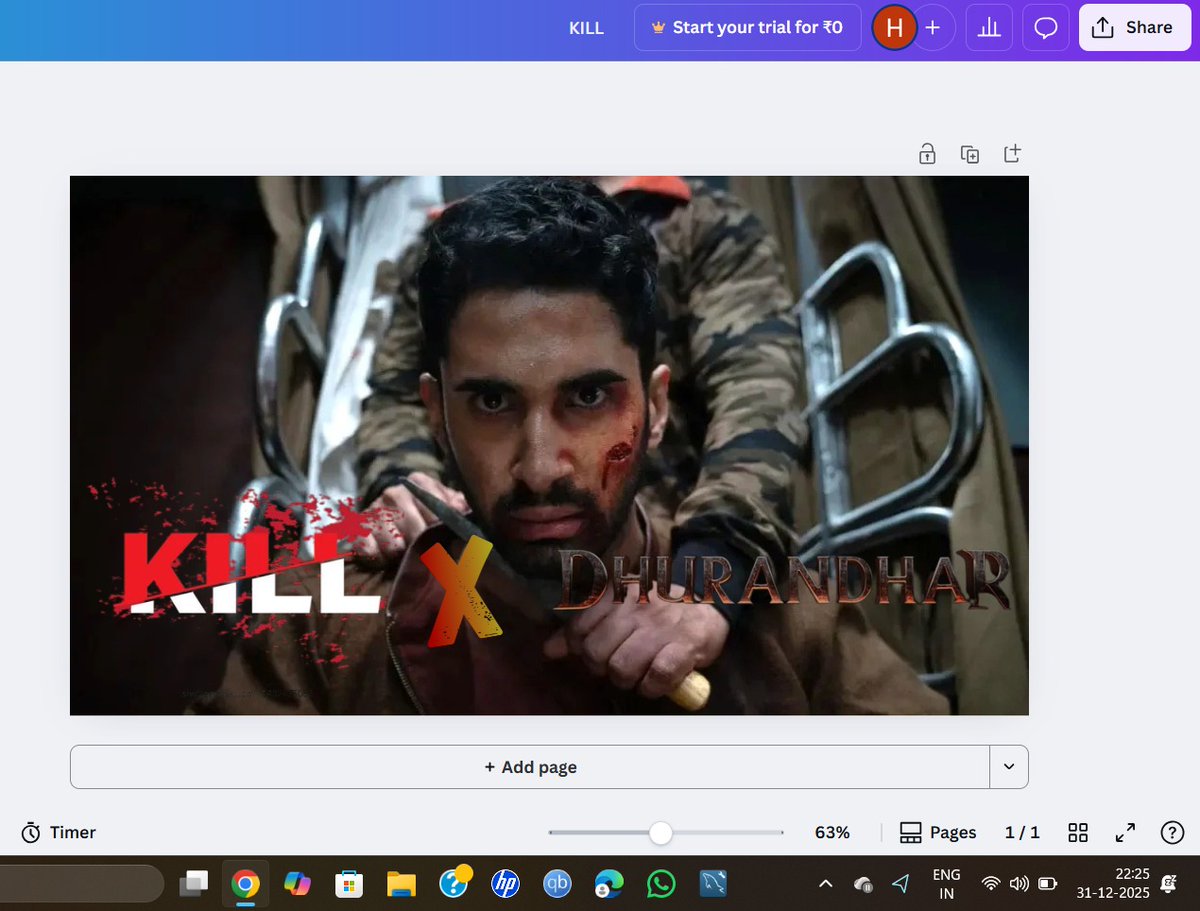Open Task View in taskbar
The height and width of the screenshot is (911, 1200).
[x=194, y=883]
